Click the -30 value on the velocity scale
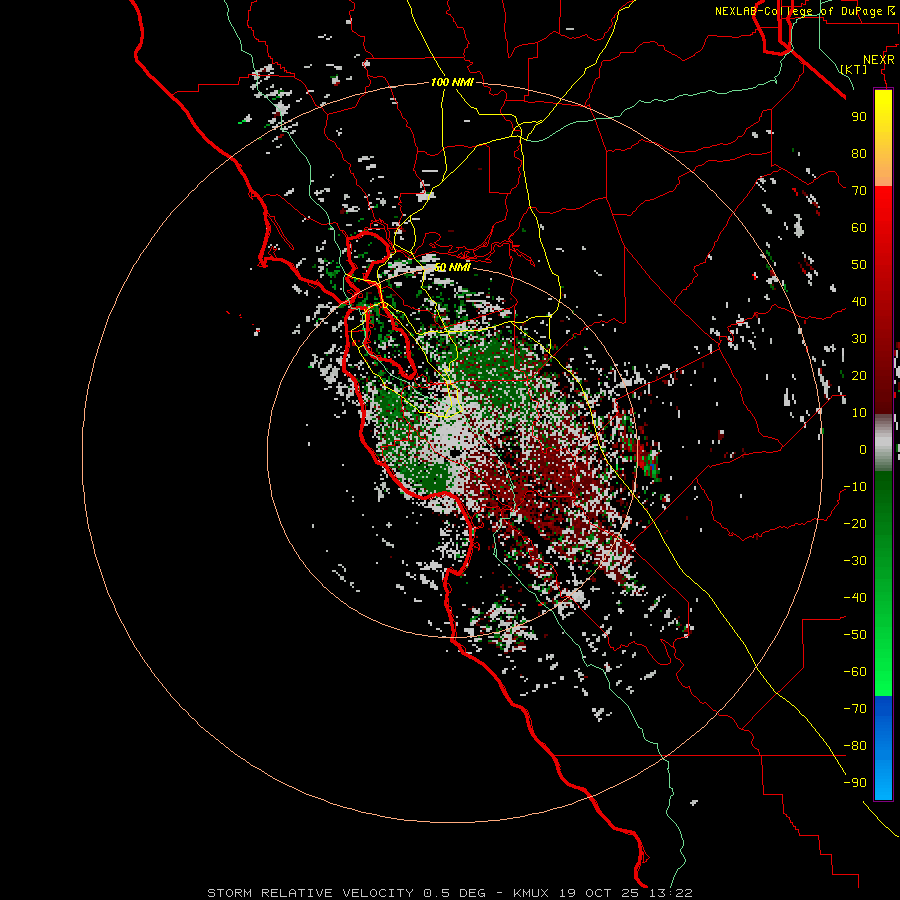This screenshot has height=900, width=900. pyautogui.click(x=855, y=561)
